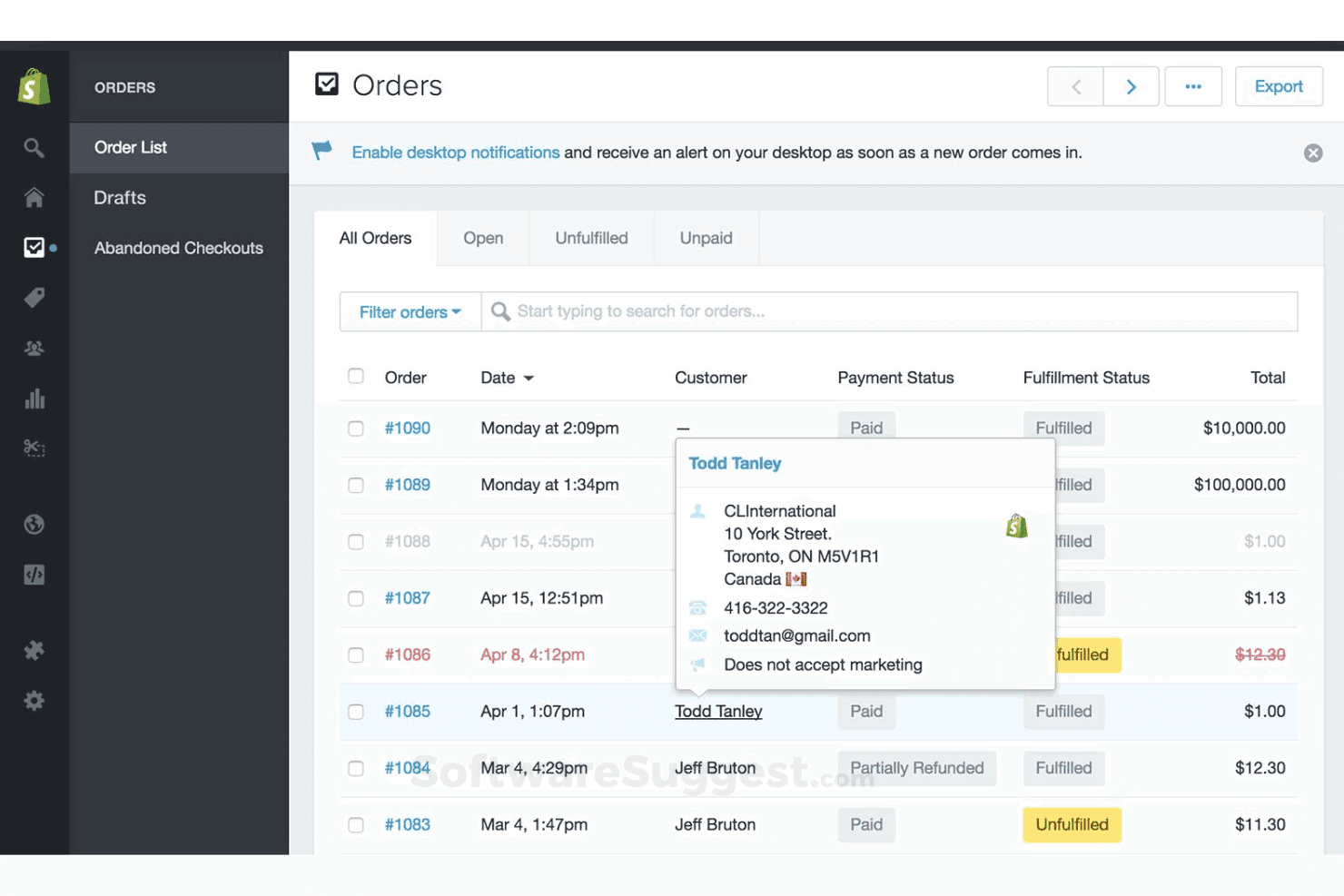Select Order List in the Orders menu
This screenshot has width=1344, height=896.
(179, 147)
